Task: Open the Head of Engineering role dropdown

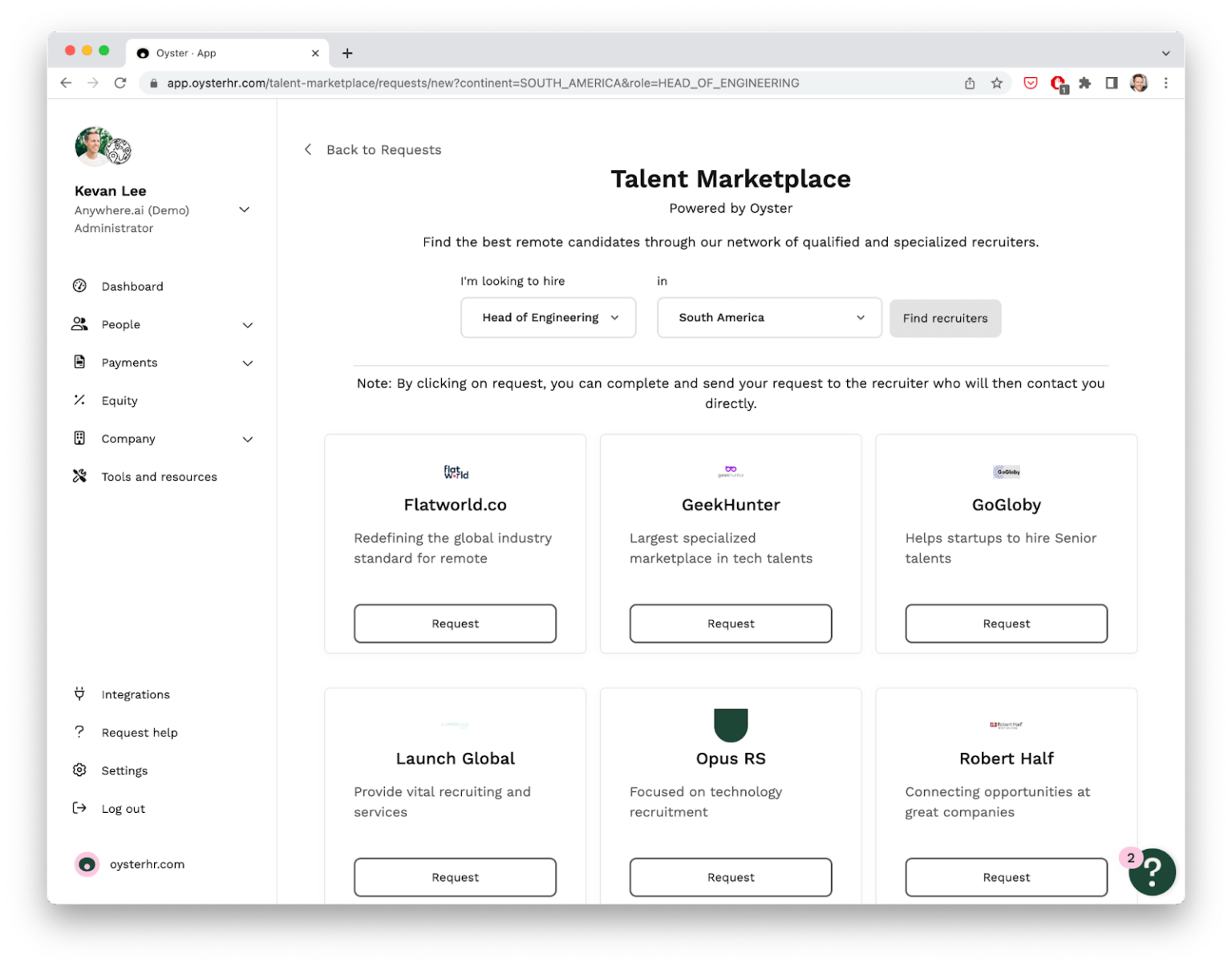Action: [x=549, y=318]
